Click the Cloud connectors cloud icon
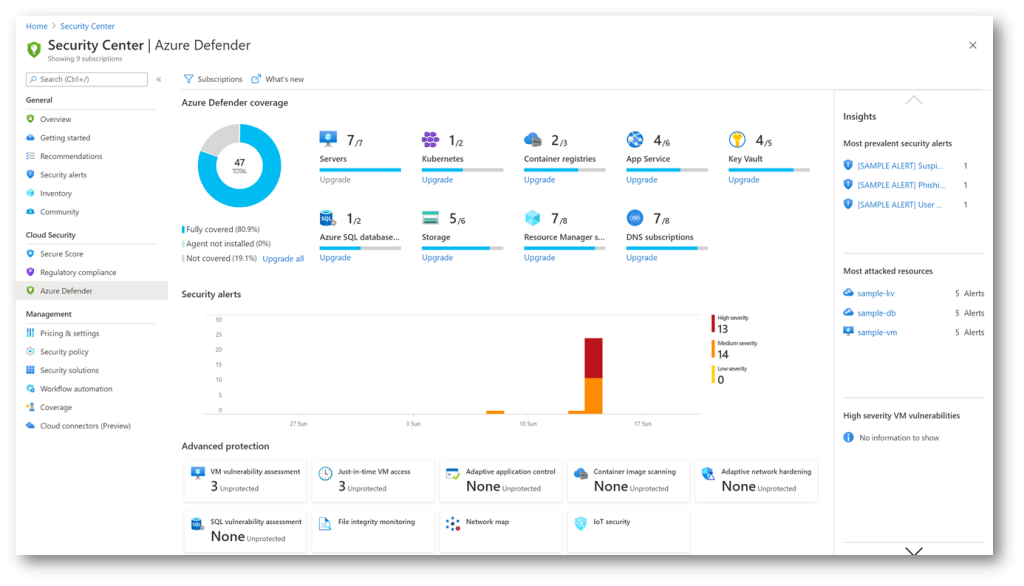The image size is (1024, 586). point(30,425)
